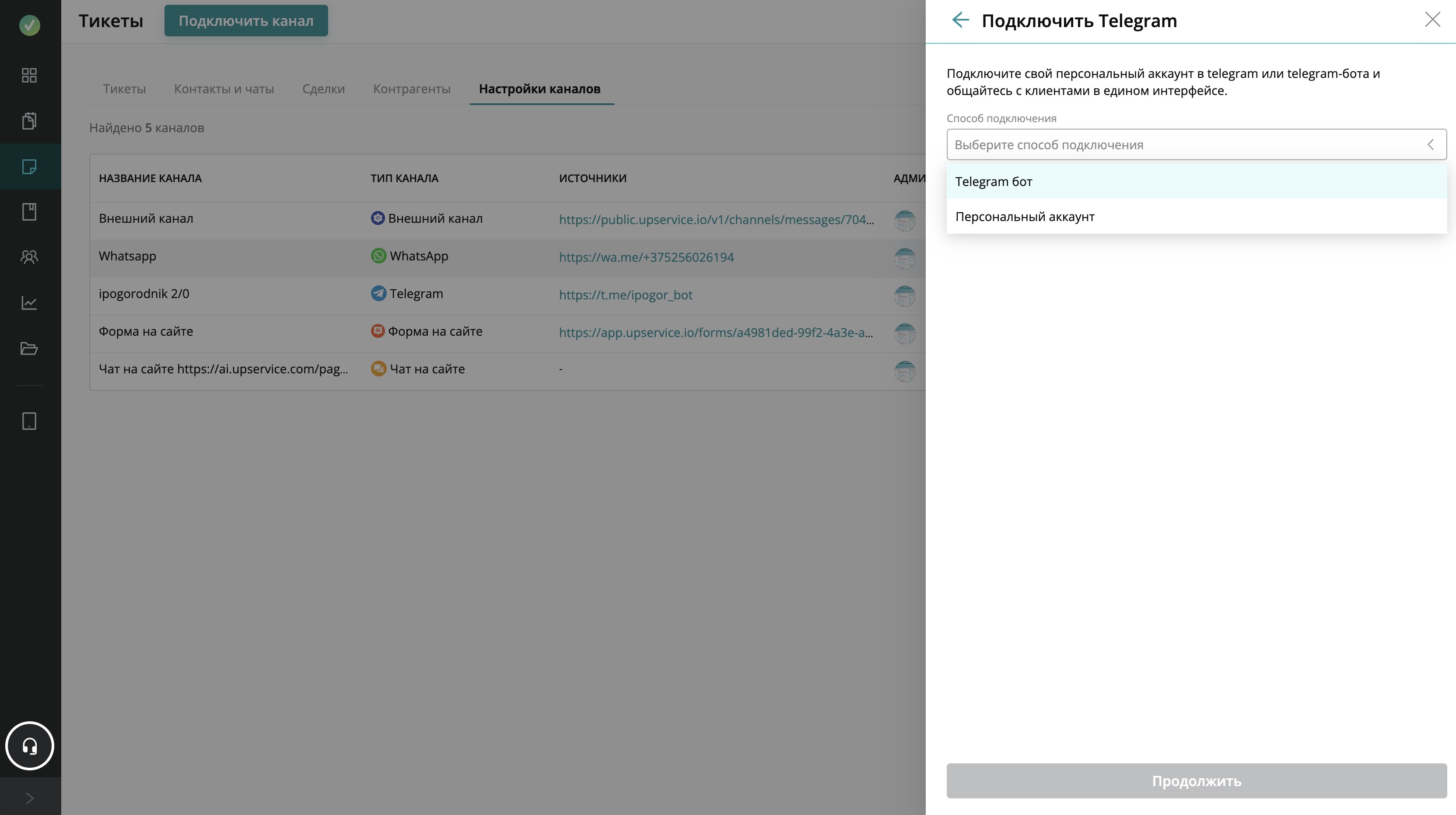This screenshot has width=1456, height=815.
Task: Select Чат на сайте https://ai.upservice.com row name
Action: click(x=223, y=369)
